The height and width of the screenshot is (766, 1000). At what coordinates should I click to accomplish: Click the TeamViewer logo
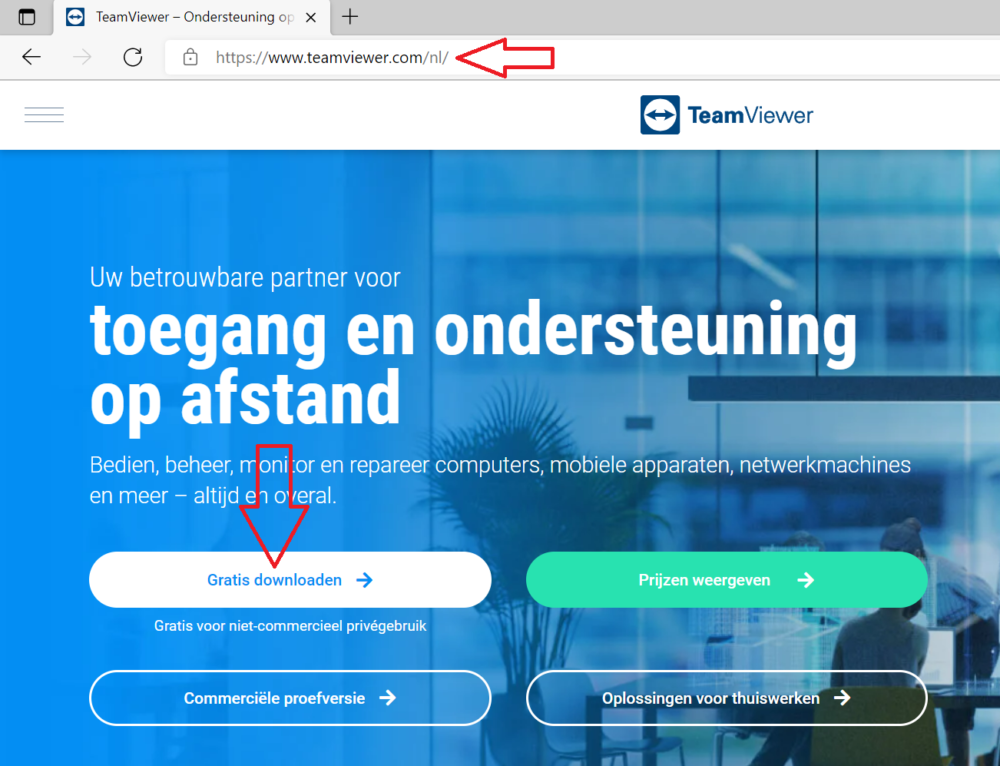[x=726, y=115]
